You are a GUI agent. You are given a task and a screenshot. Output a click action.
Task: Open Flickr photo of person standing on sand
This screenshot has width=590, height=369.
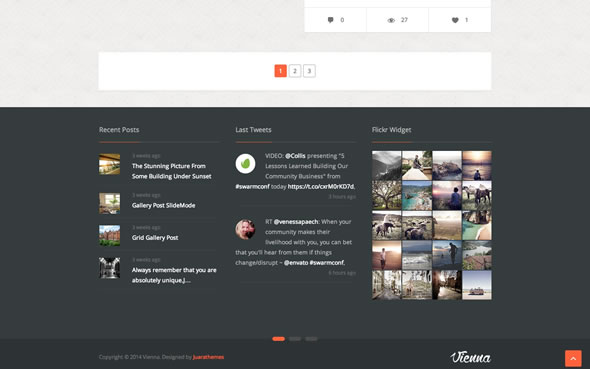point(386,255)
